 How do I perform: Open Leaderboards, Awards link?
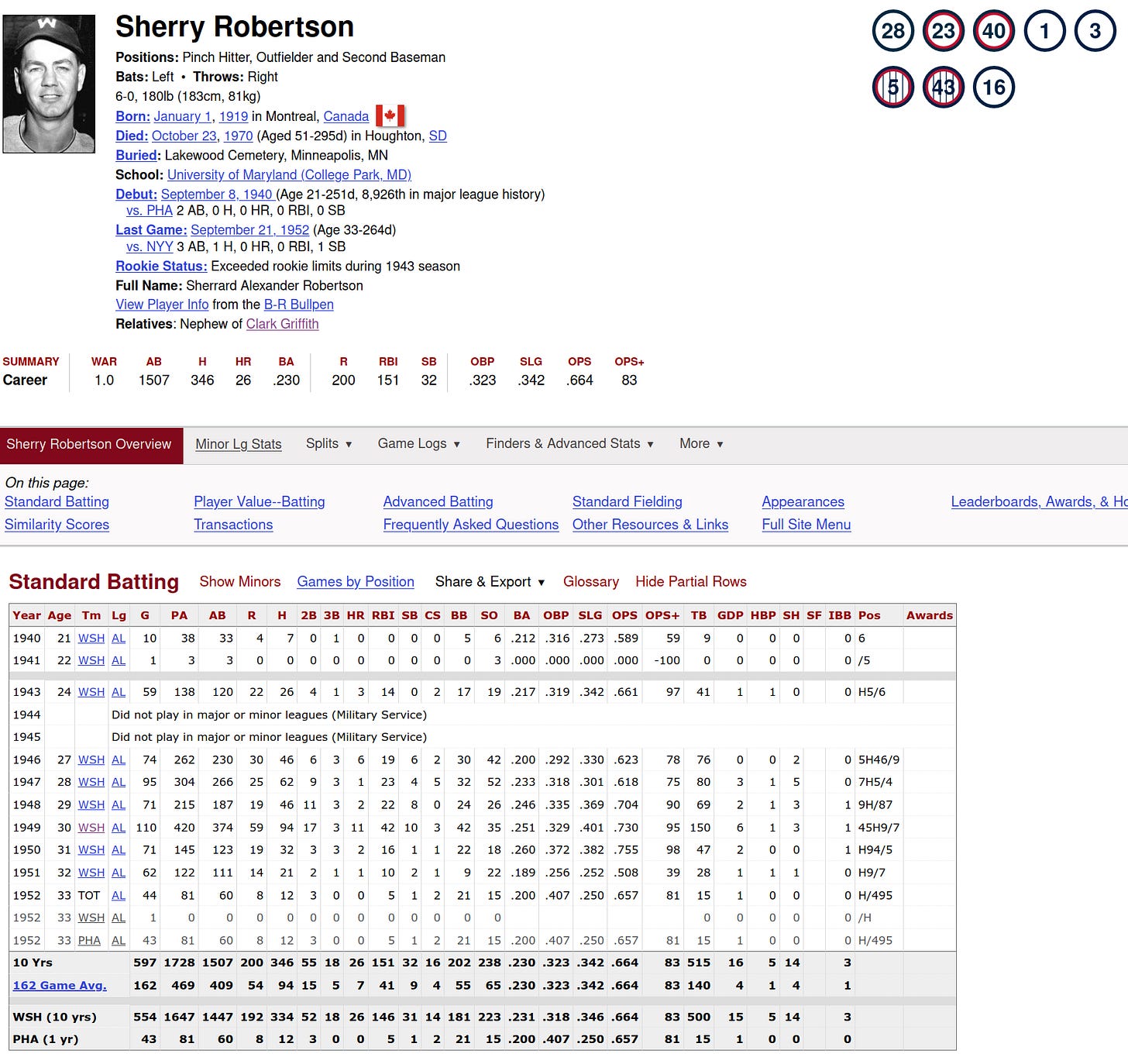pyautogui.click(x=1039, y=502)
